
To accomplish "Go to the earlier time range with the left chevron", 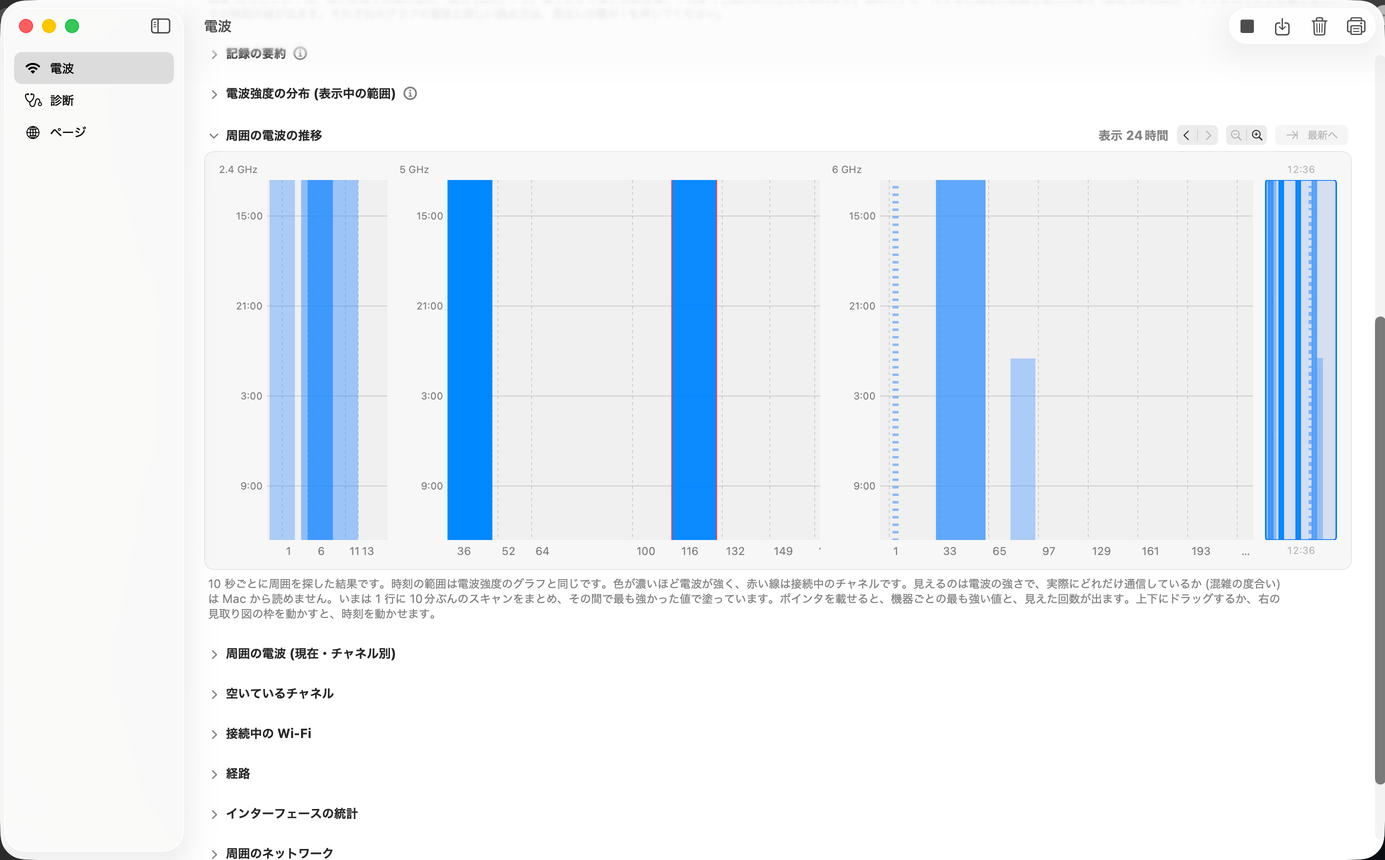I will click(1187, 135).
